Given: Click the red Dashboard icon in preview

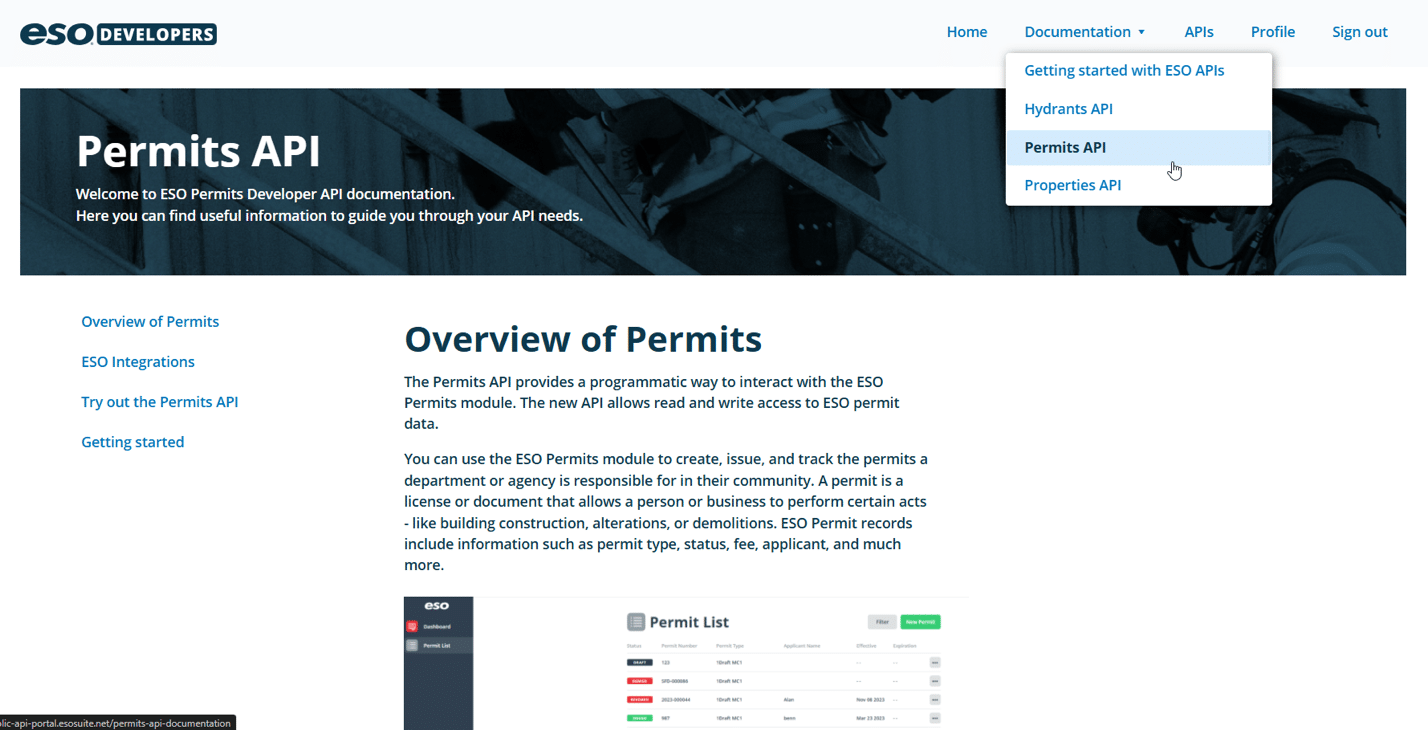Looking at the screenshot, I should point(411,627).
